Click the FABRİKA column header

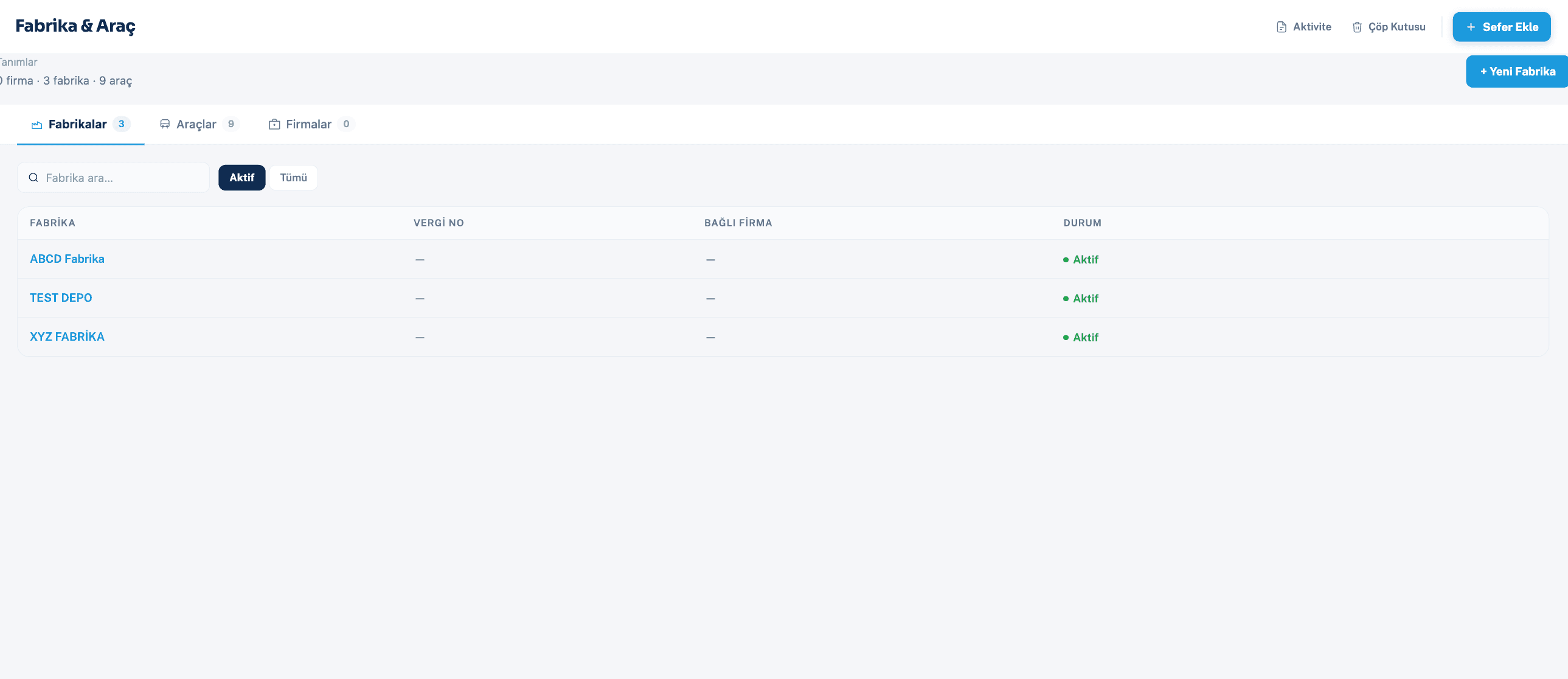point(52,223)
